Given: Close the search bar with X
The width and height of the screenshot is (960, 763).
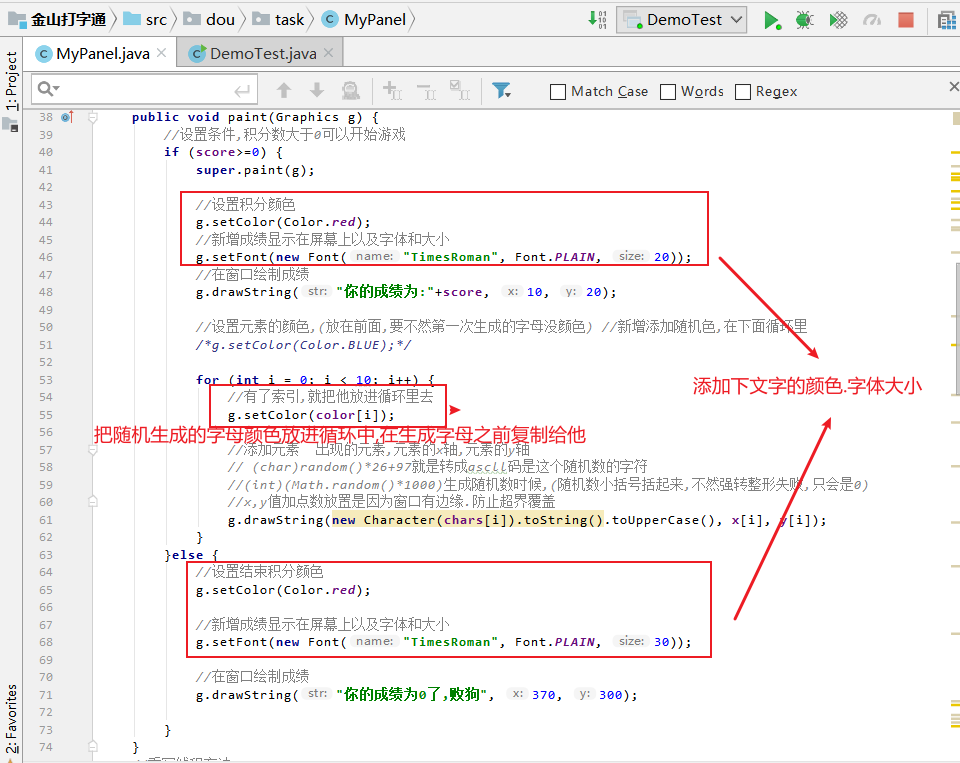Looking at the screenshot, I should (953, 87).
